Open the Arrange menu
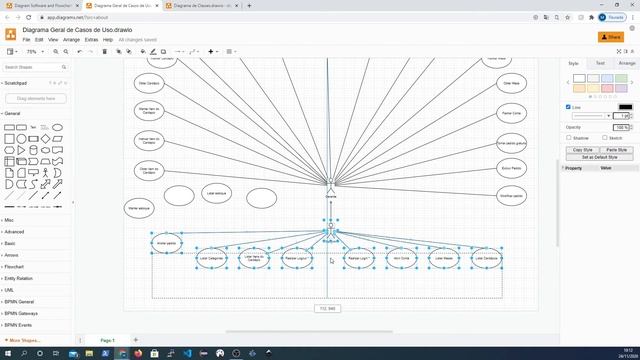 [x=71, y=40]
